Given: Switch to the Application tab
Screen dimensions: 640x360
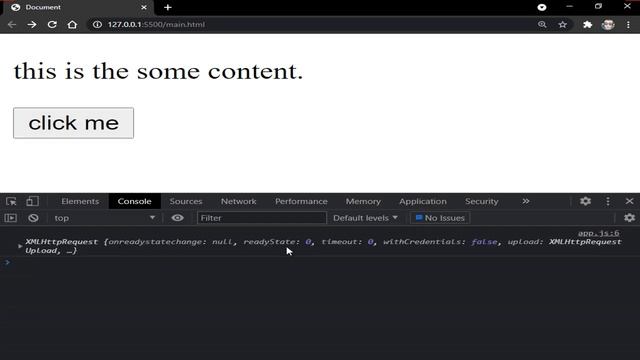Looking at the screenshot, I should pos(423,201).
